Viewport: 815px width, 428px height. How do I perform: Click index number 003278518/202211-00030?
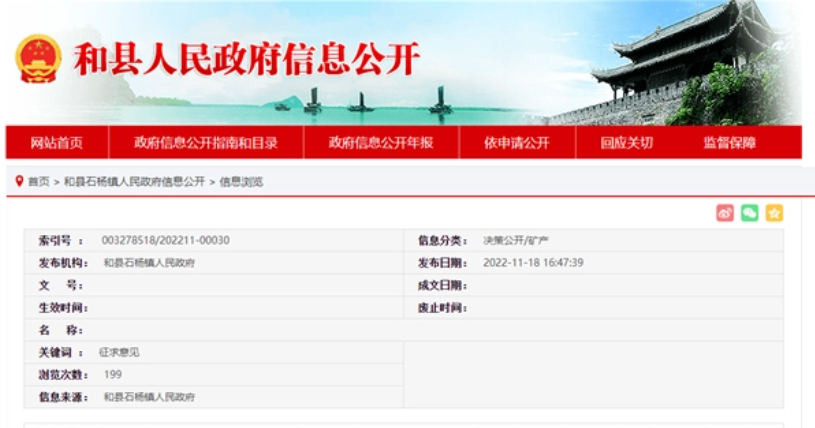pyautogui.click(x=166, y=240)
